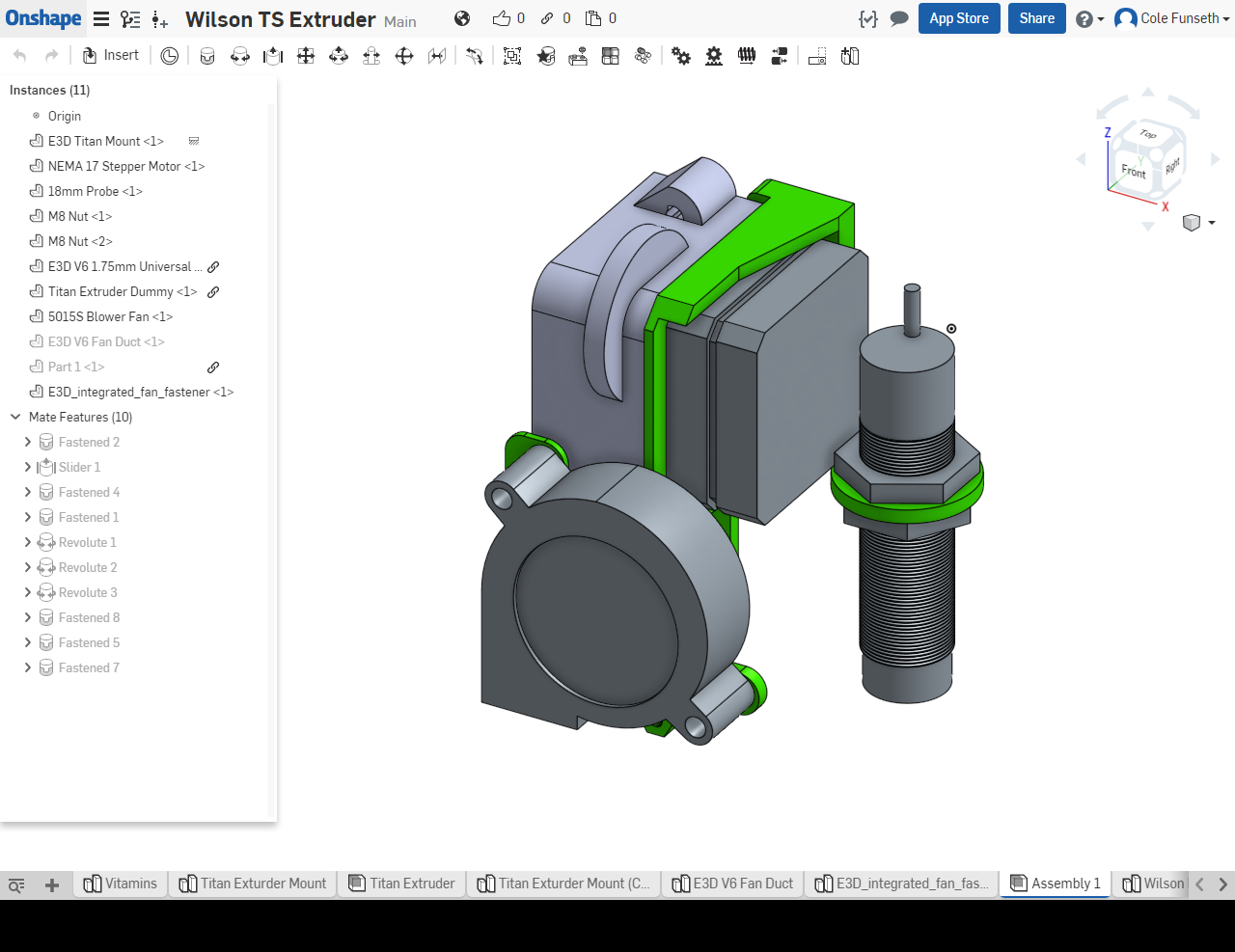Image resolution: width=1235 pixels, height=952 pixels.
Task: Open the Help dropdown menu
Action: pyautogui.click(x=1089, y=18)
